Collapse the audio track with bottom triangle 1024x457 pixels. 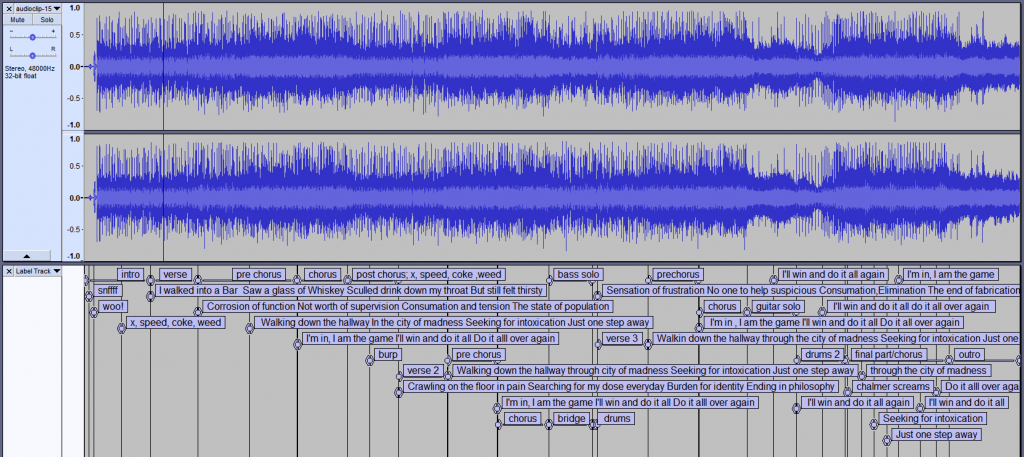pyautogui.click(x=26, y=255)
